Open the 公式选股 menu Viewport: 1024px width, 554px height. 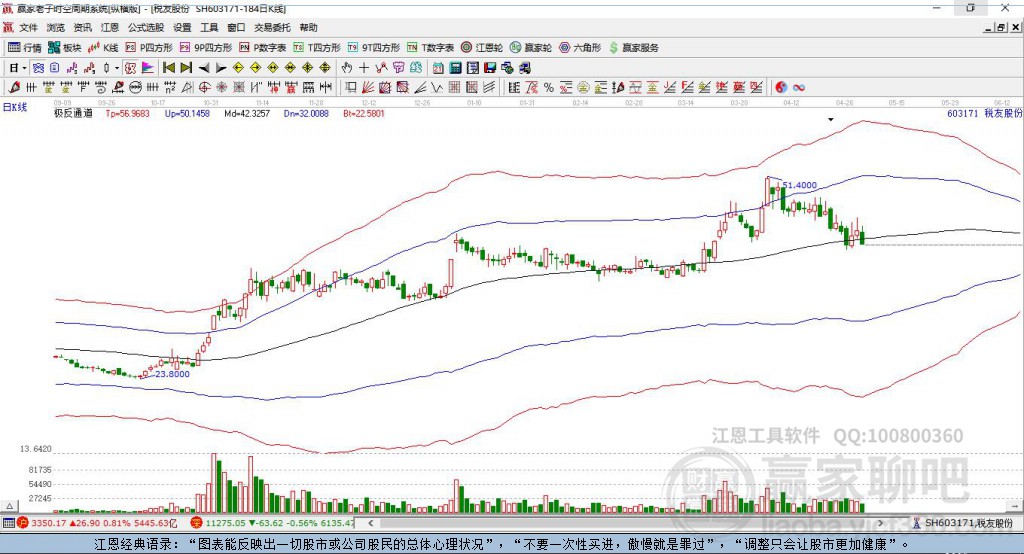tap(146, 27)
